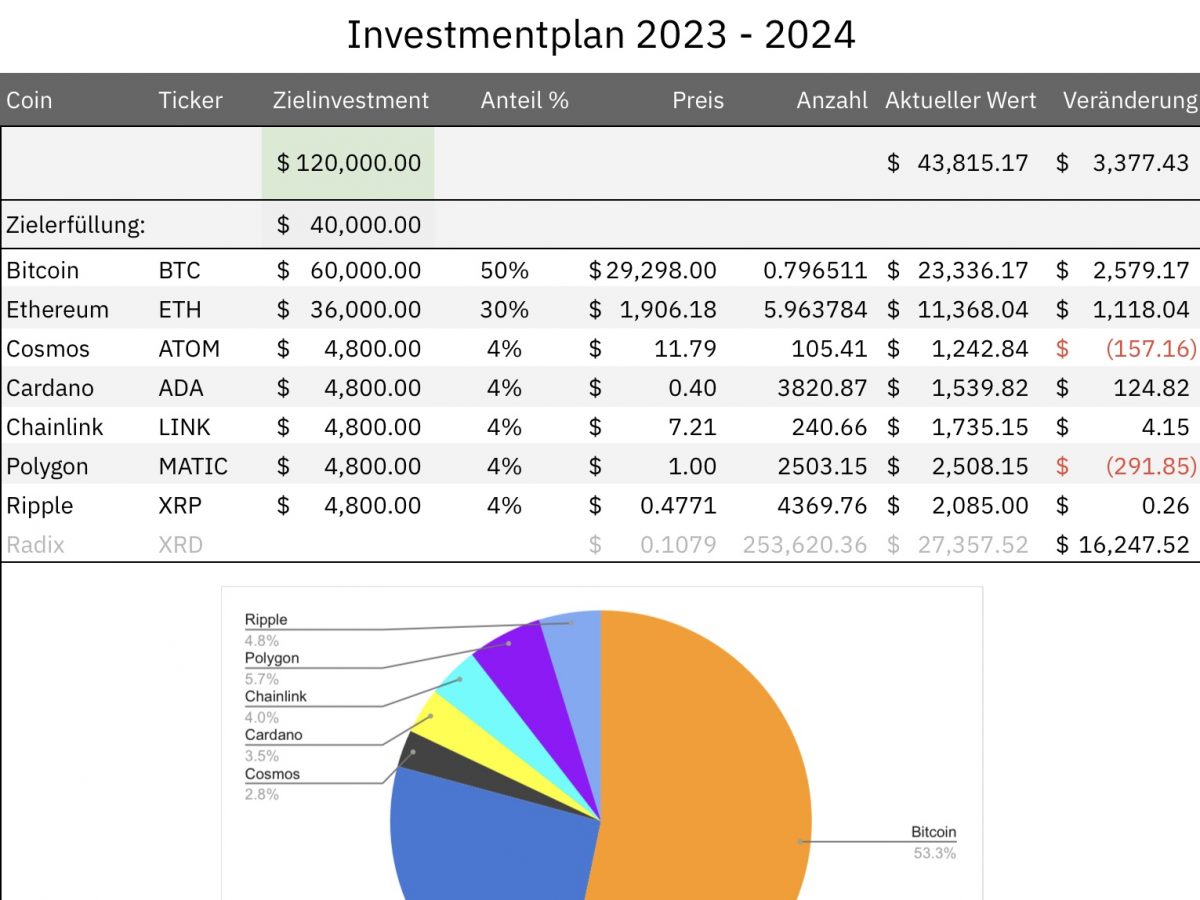Click the Polygon 5.7% chart label
This screenshot has width=1200, height=900.
(x=272, y=668)
